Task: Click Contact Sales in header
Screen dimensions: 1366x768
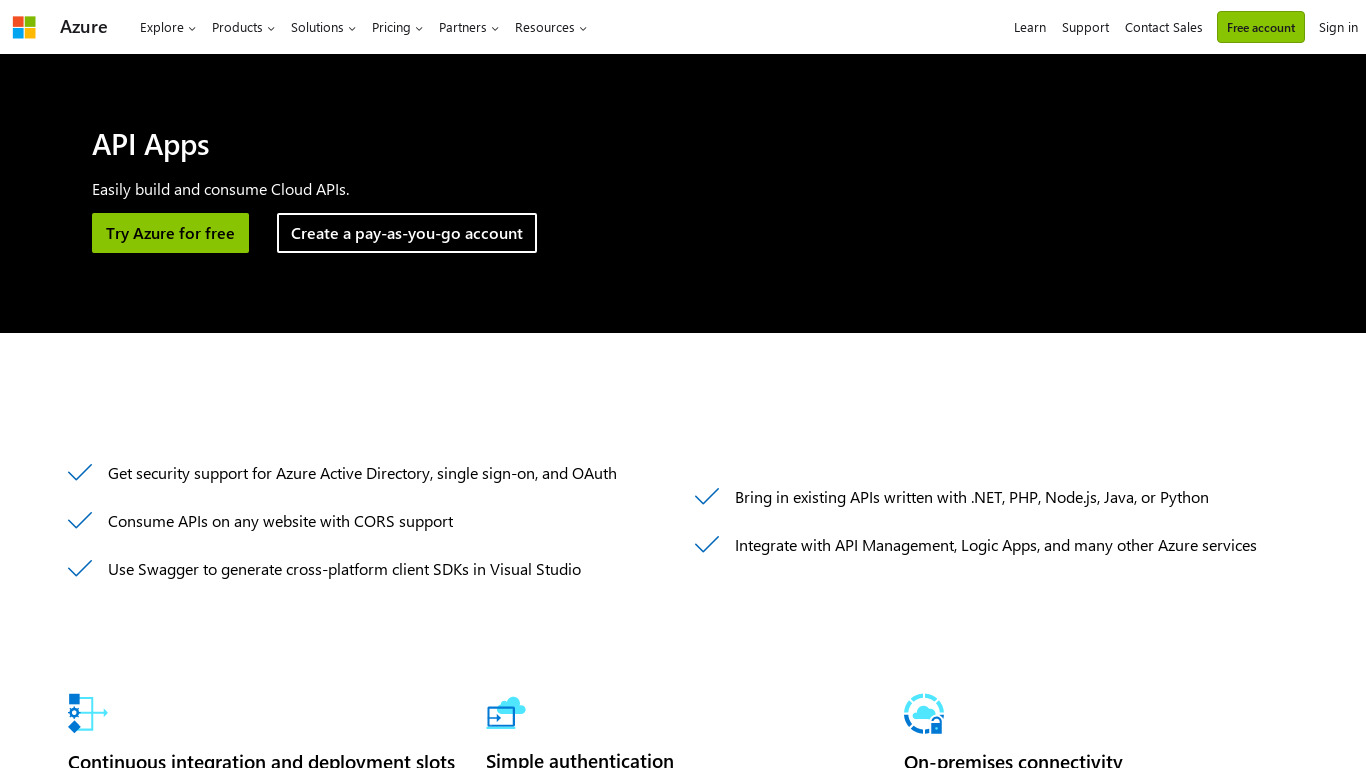Action: pyautogui.click(x=1164, y=28)
